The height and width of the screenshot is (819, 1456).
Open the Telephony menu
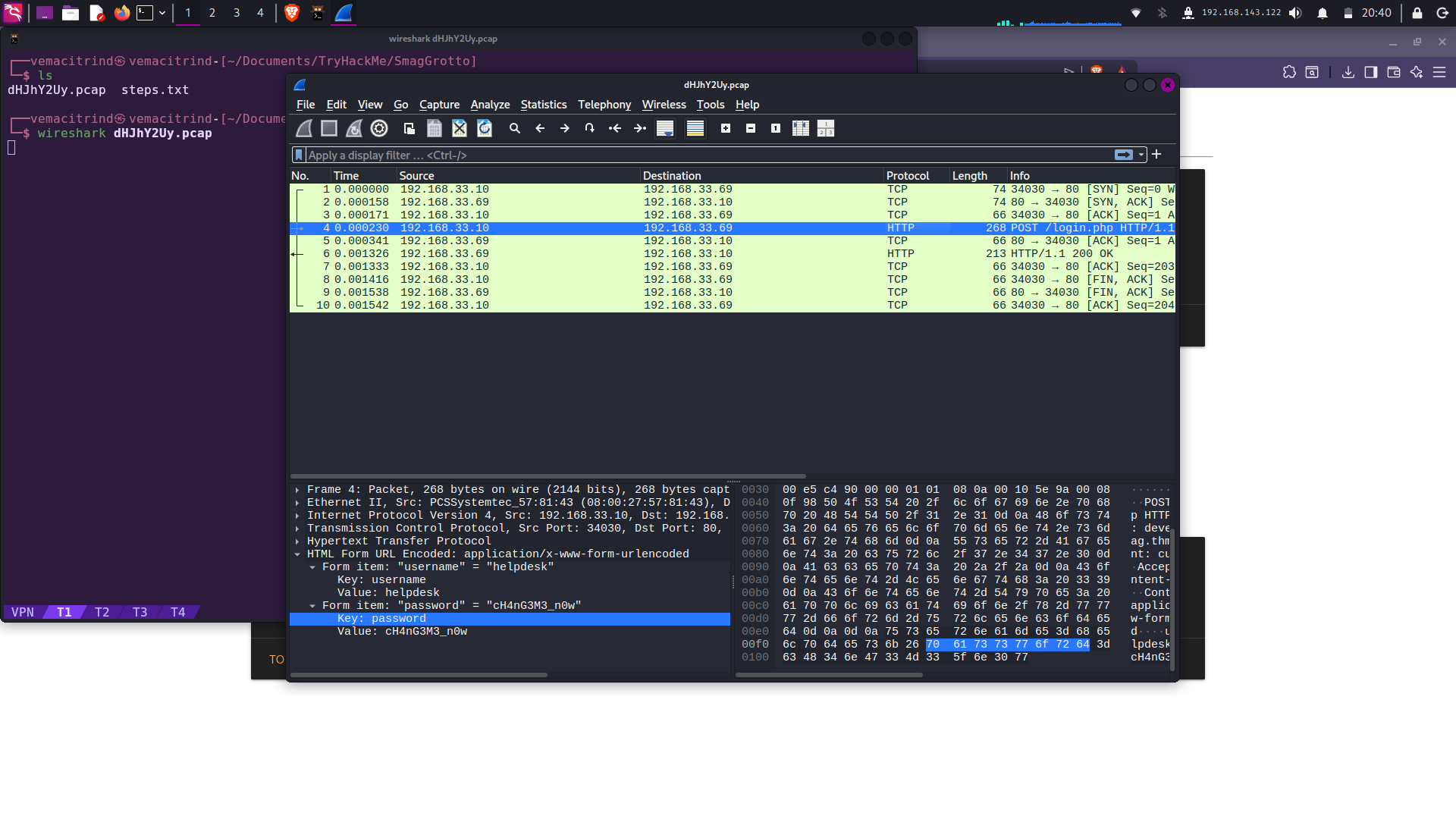(604, 105)
